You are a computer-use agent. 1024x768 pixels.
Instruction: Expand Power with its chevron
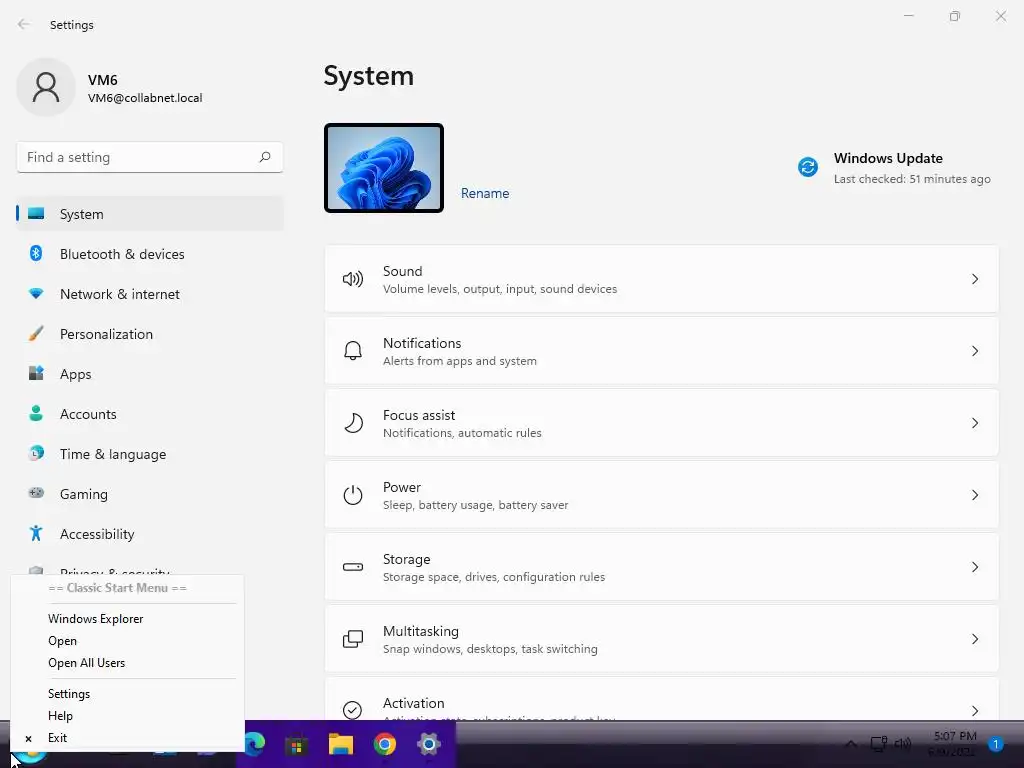[974, 495]
